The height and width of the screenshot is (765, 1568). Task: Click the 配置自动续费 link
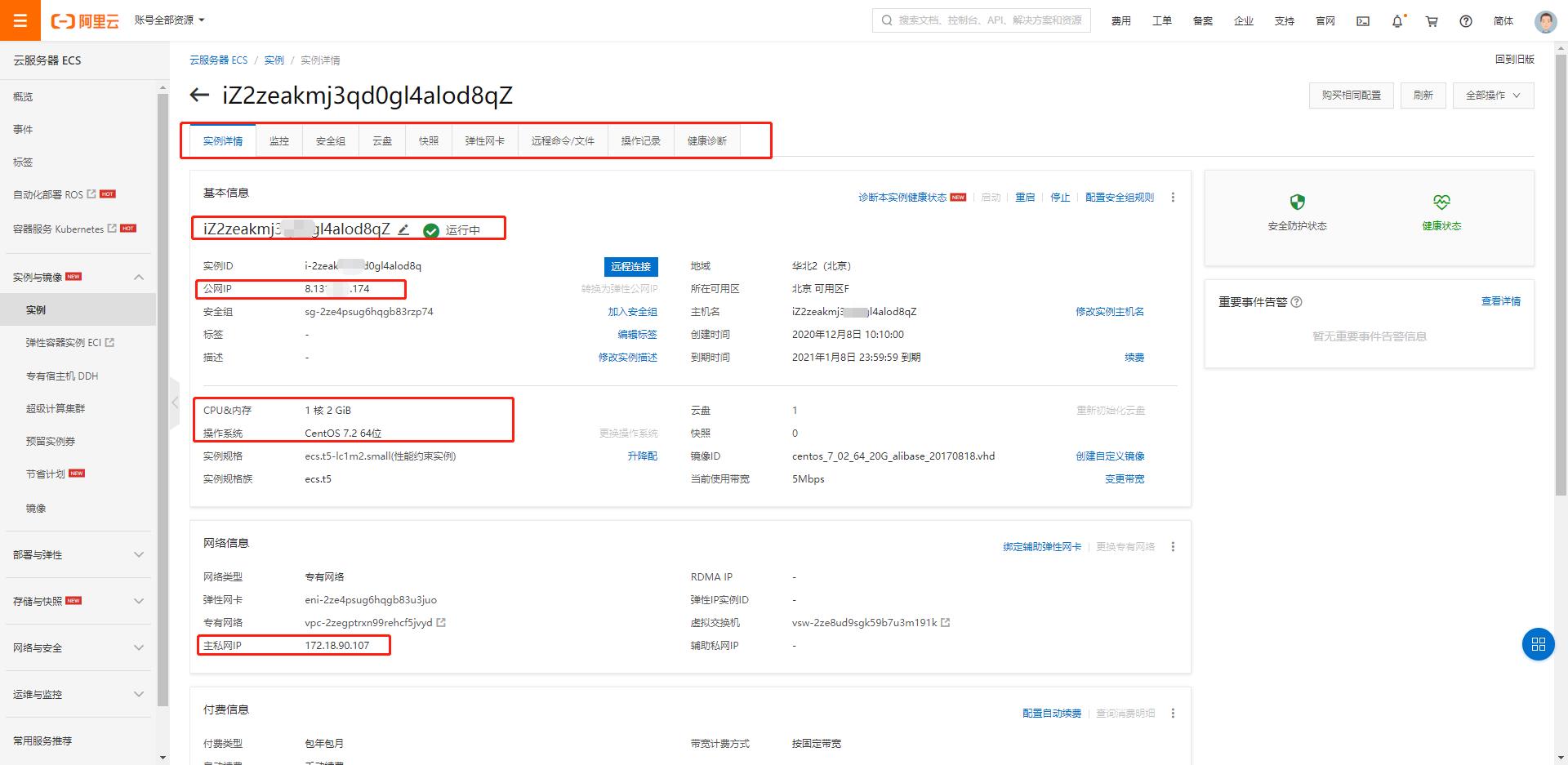[1052, 714]
